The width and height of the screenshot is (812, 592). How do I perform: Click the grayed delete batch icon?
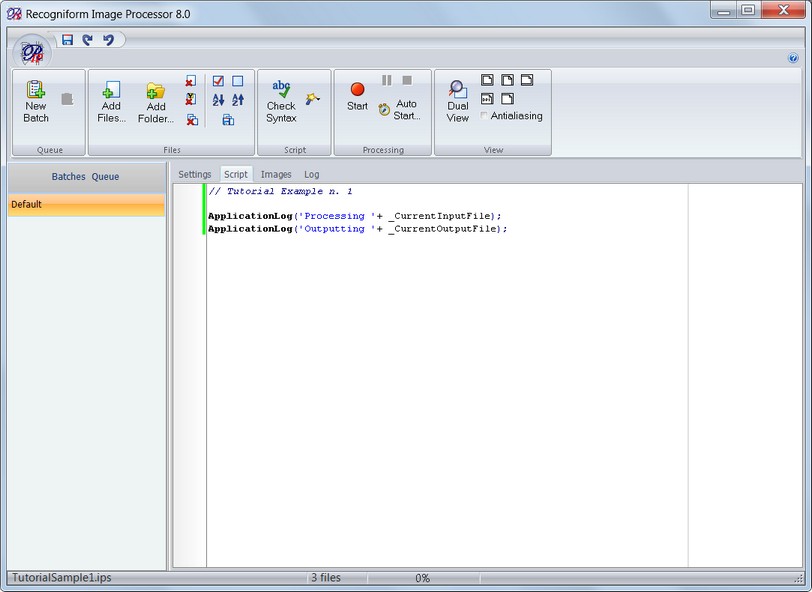click(67, 98)
